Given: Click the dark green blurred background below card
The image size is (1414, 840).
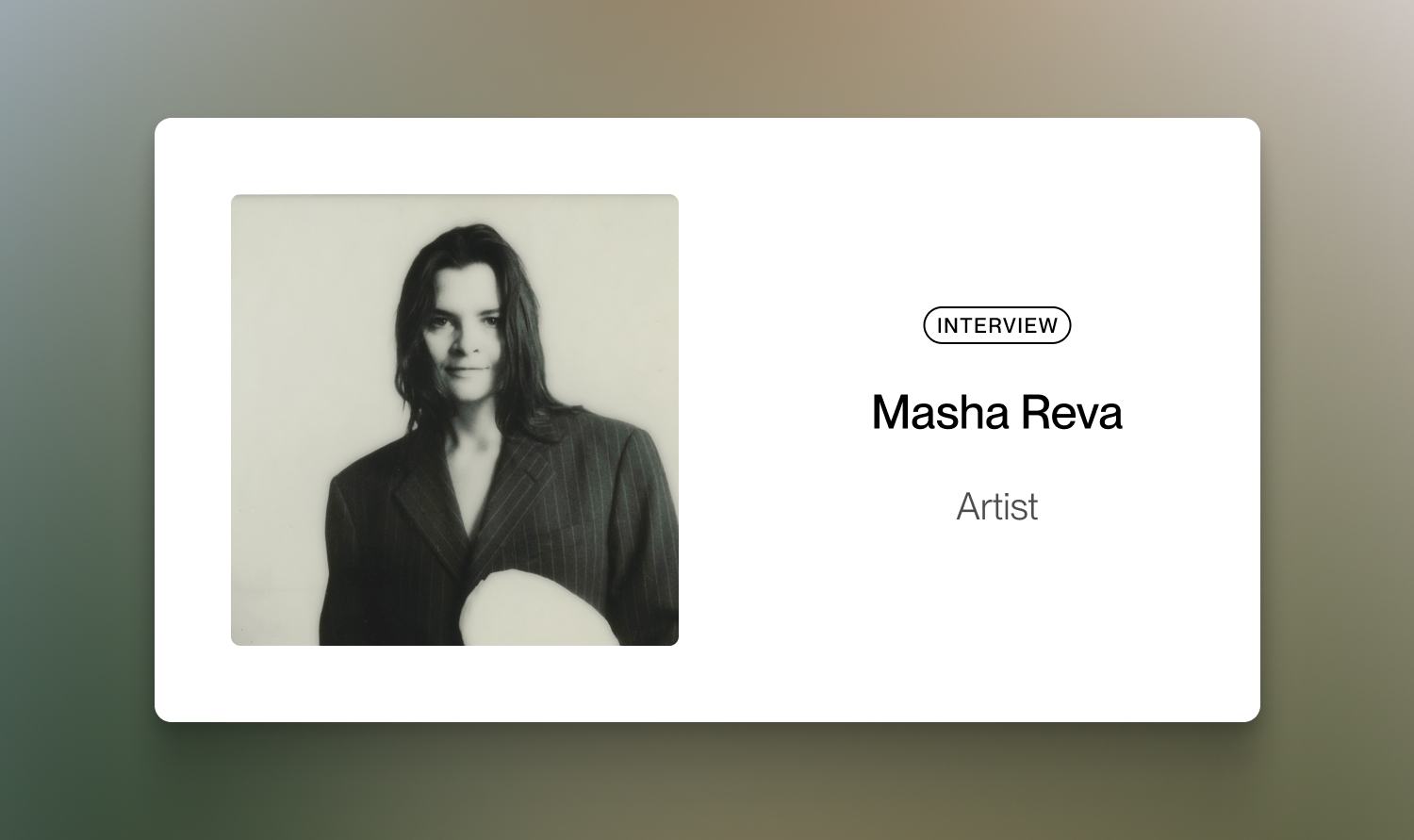Looking at the screenshot, I should [x=707, y=782].
